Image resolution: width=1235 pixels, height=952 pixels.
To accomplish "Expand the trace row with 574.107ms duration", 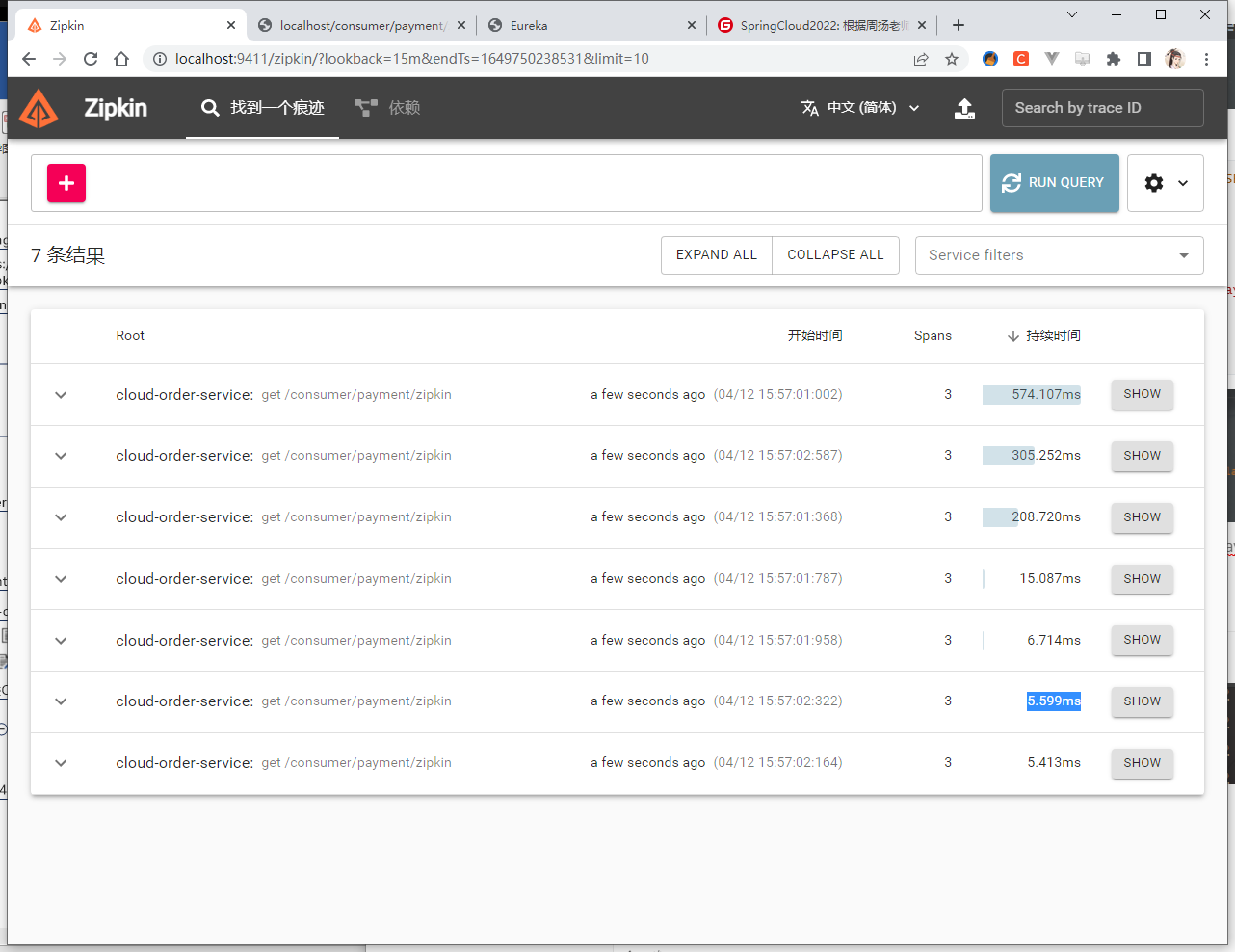I will pyautogui.click(x=61, y=395).
